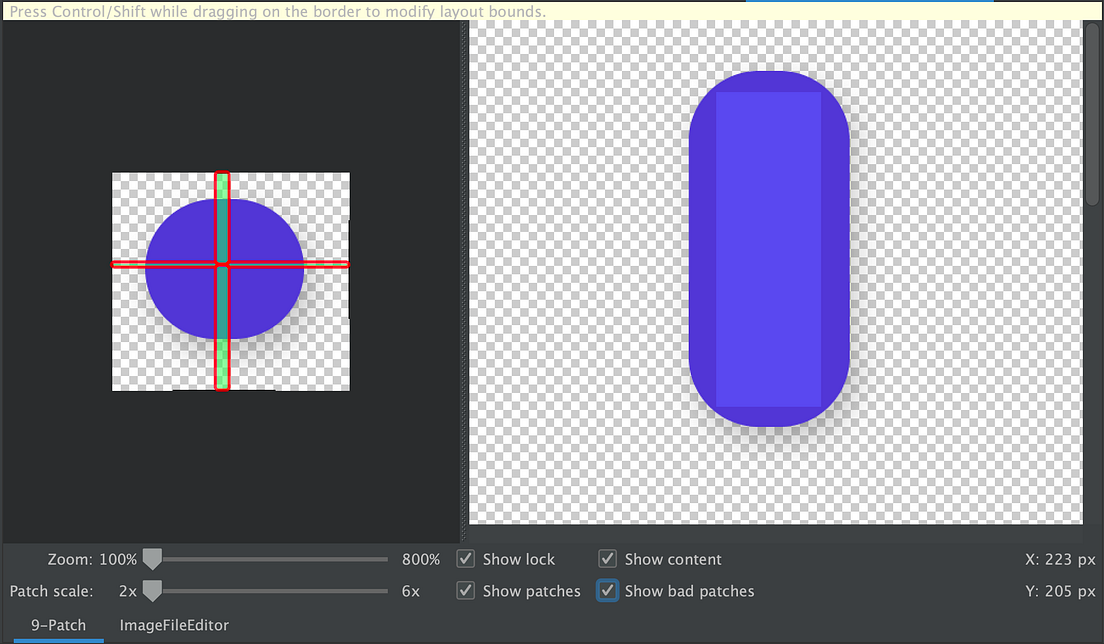This screenshot has height=644, width=1104.
Task: Click the 6x patch scale label
Action: point(411,591)
